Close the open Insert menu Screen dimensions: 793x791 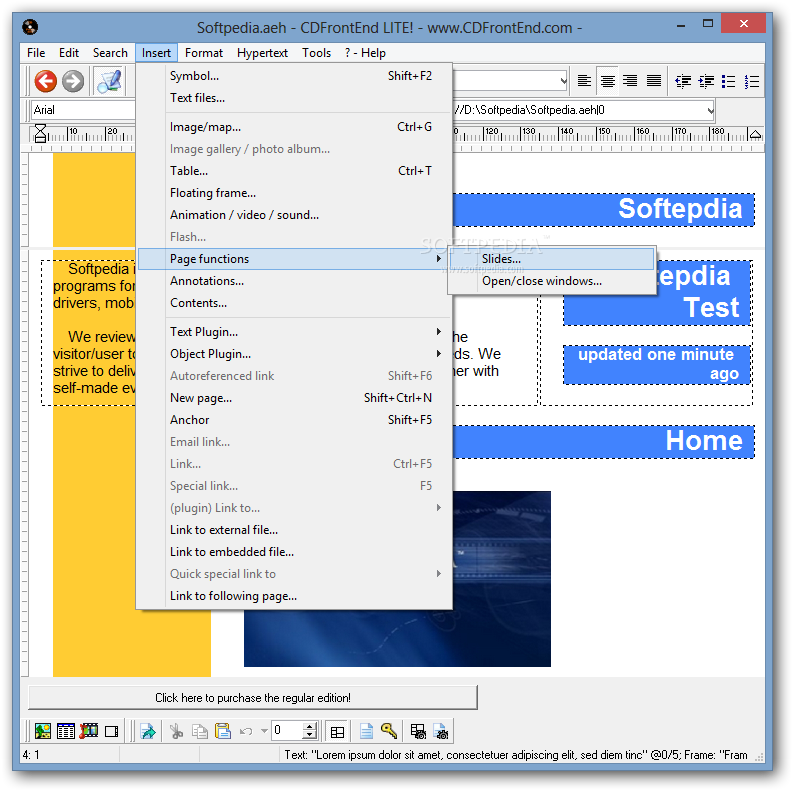[x=156, y=53]
